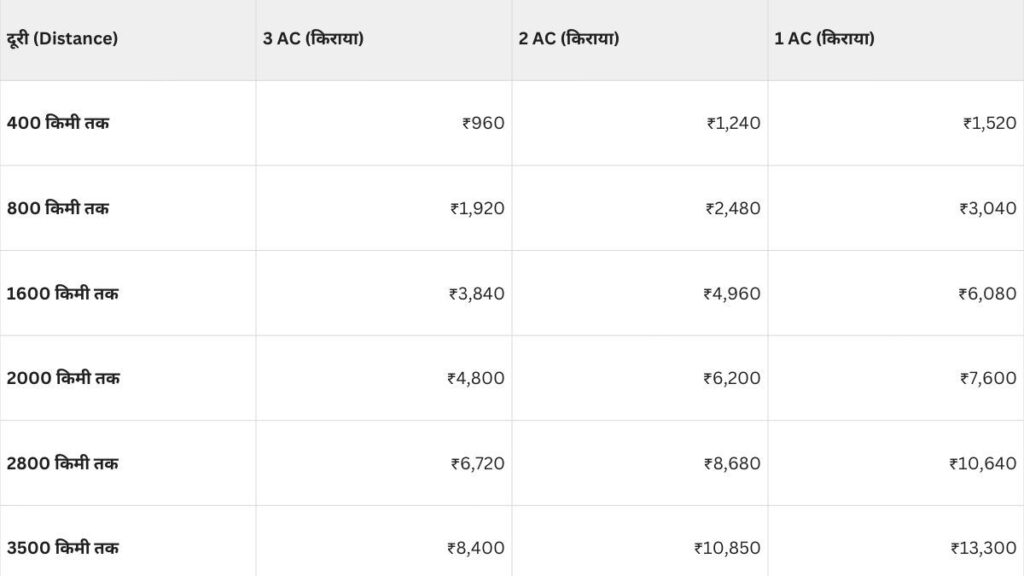The height and width of the screenshot is (576, 1024).
Task: Select the ₹1,520 fare cell
Action: tap(989, 123)
